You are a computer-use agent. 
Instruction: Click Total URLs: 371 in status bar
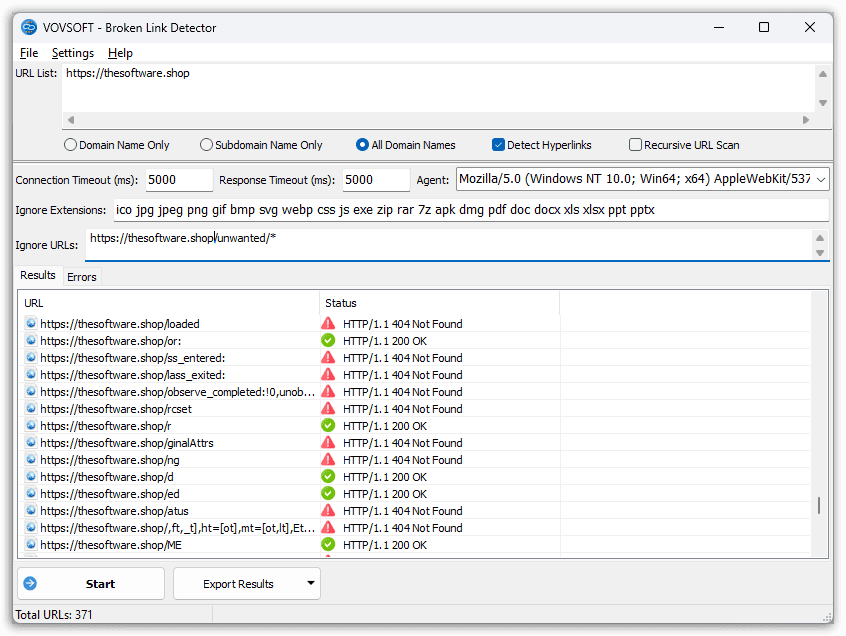tap(54, 614)
